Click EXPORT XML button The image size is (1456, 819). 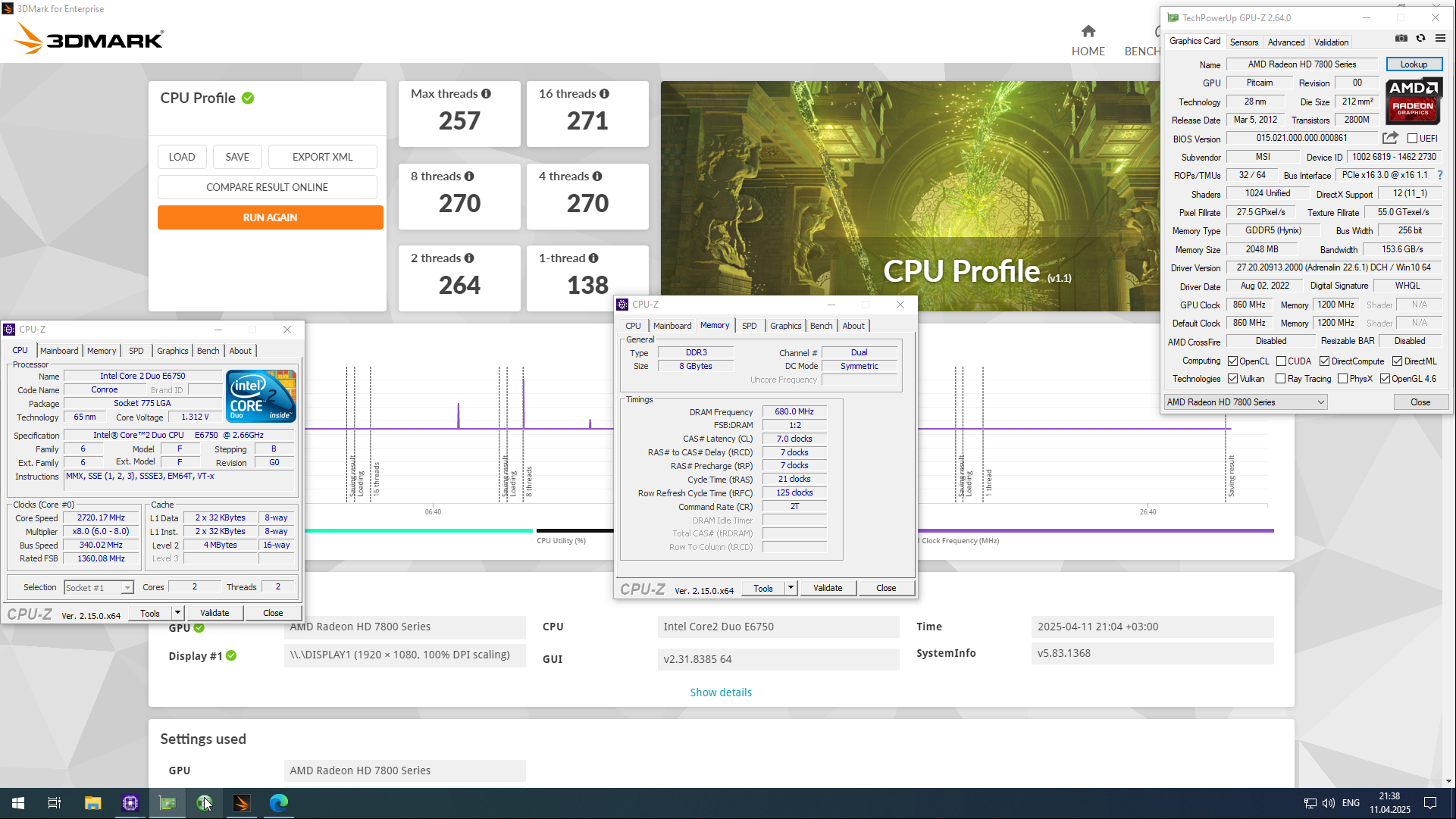pyautogui.click(x=323, y=157)
